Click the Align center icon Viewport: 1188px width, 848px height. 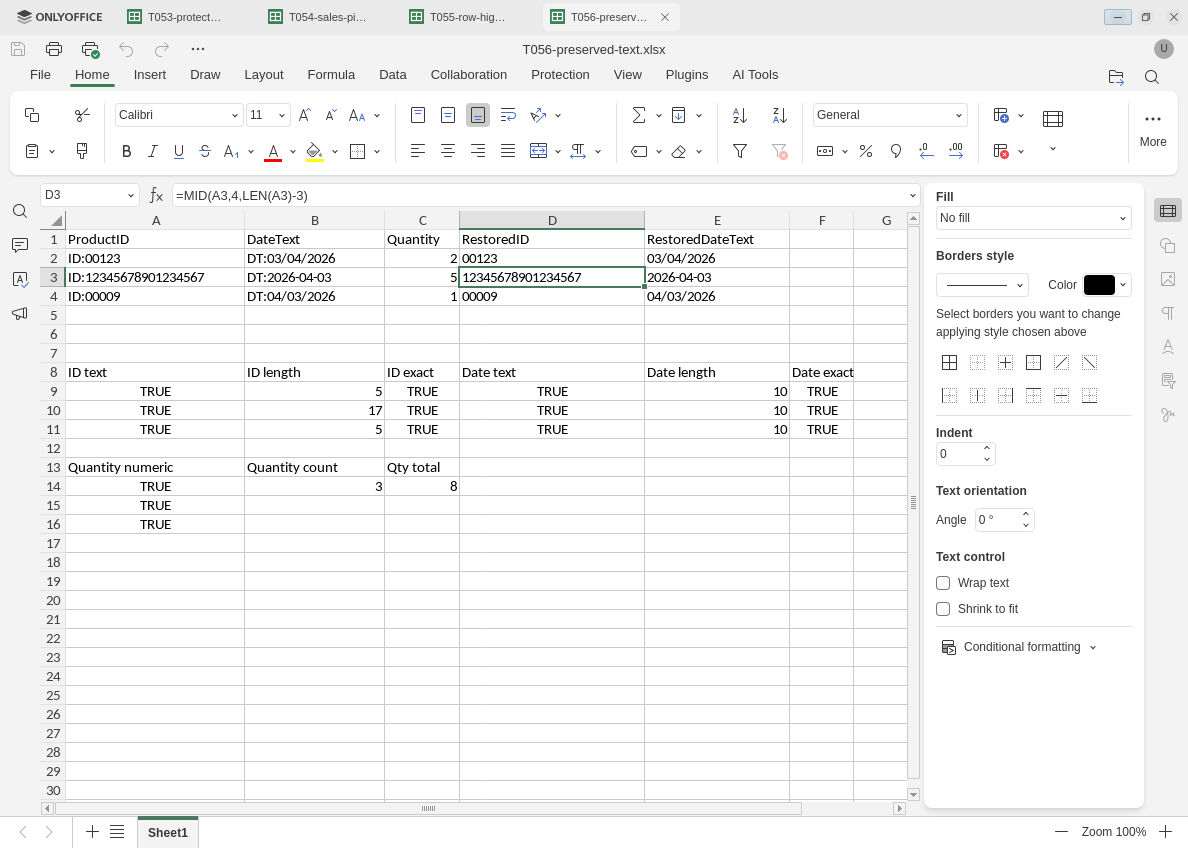click(x=448, y=152)
